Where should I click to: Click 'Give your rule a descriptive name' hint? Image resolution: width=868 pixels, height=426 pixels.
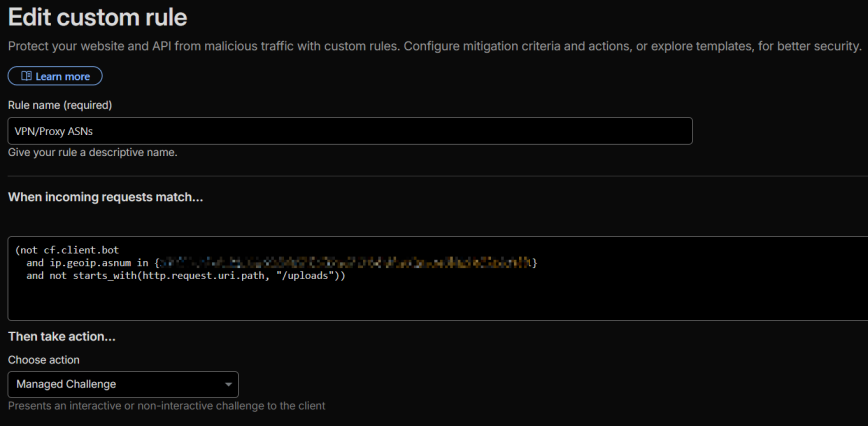92,153
